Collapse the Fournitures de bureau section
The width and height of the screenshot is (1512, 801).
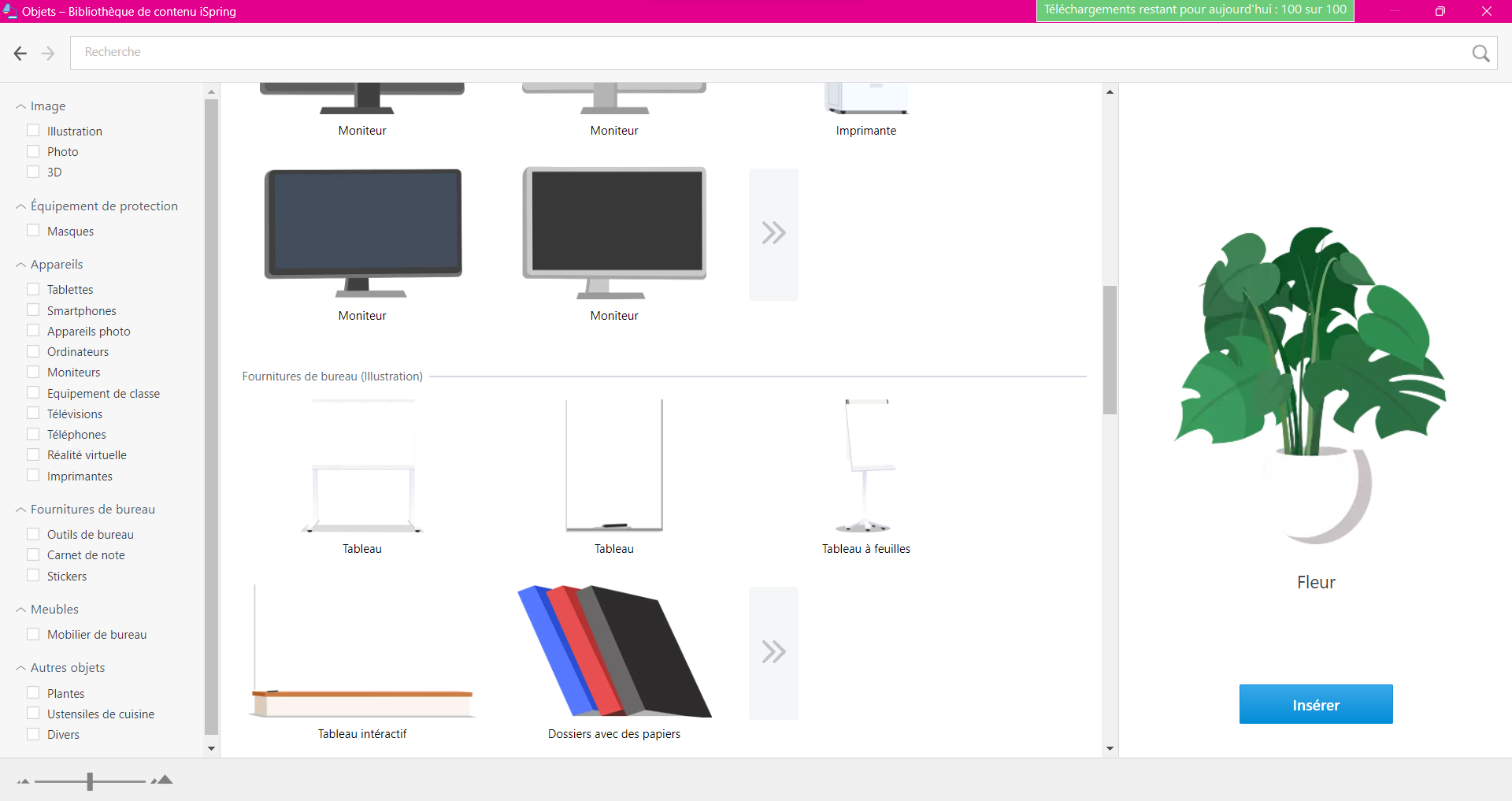tap(21, 510)
